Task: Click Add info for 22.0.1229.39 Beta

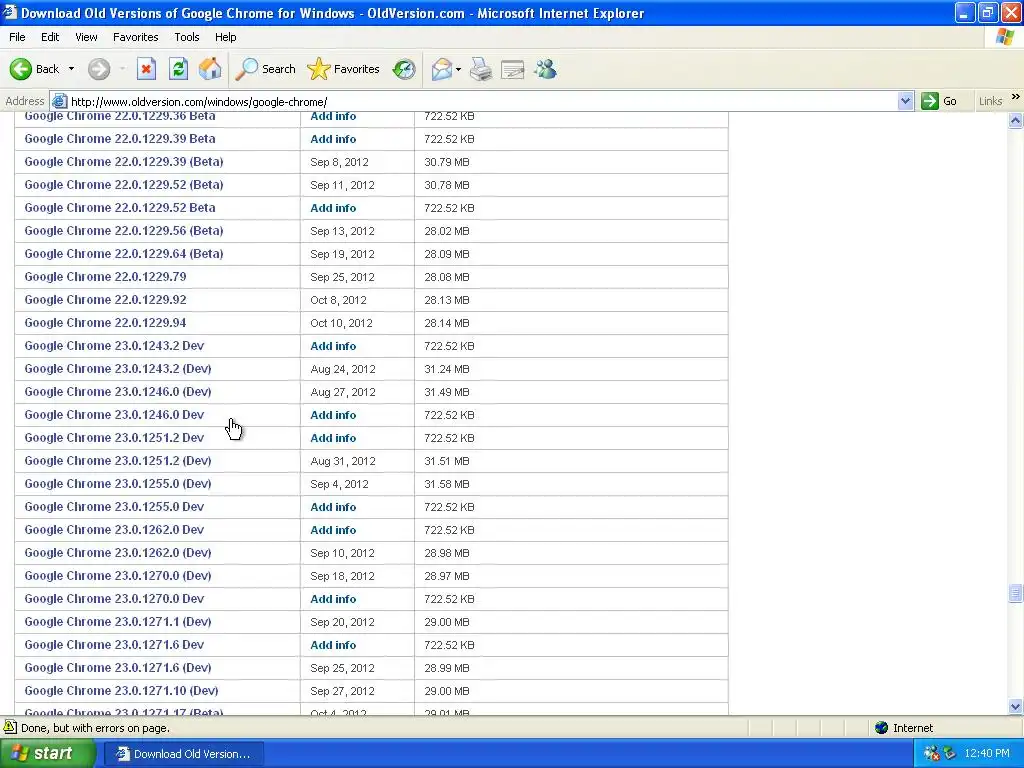Action: 333,139
